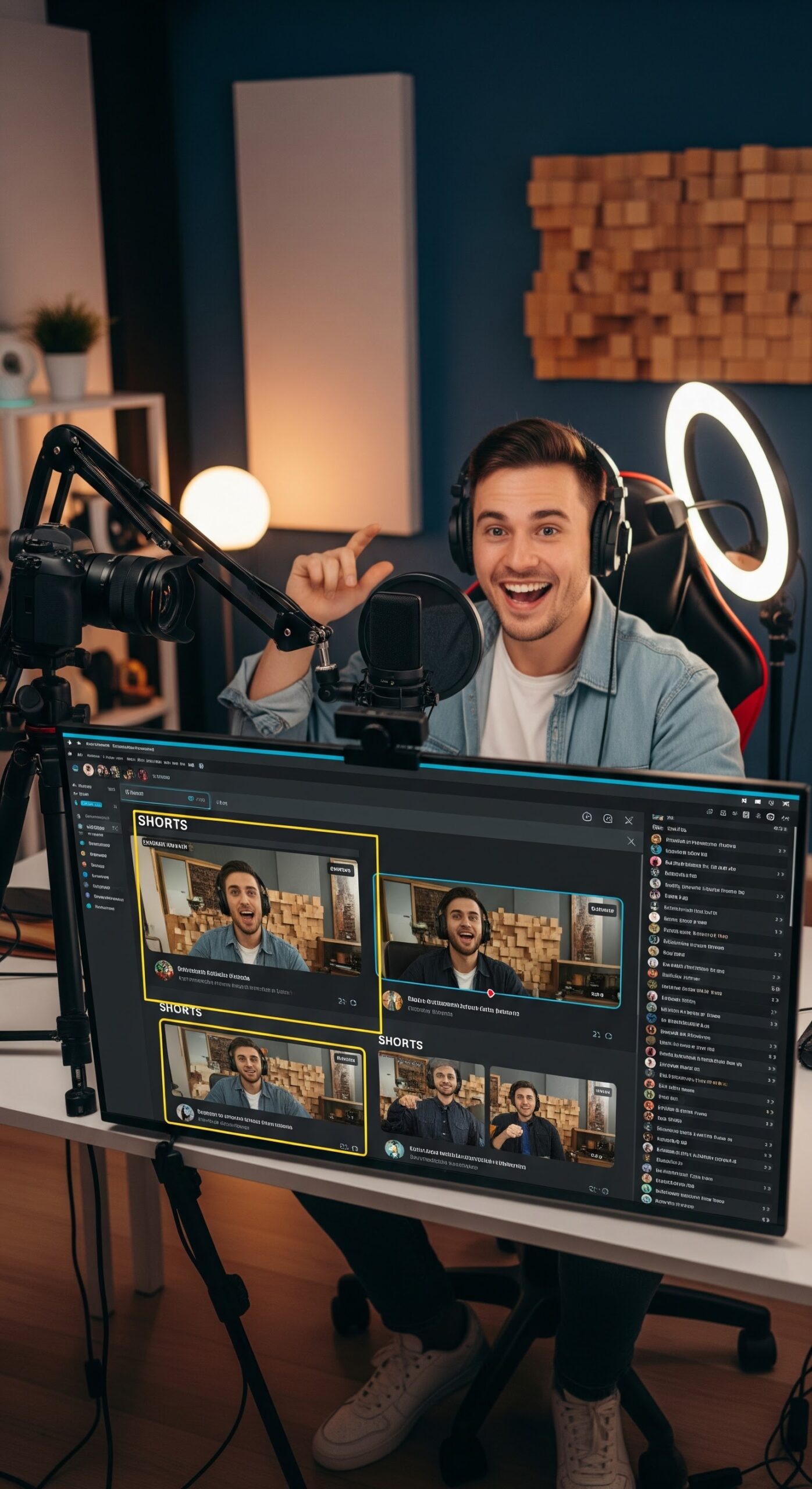Open the video title under the large yellow-framed thumbnail
This screenshot has width=812, height=1489.
coord(213,974)
